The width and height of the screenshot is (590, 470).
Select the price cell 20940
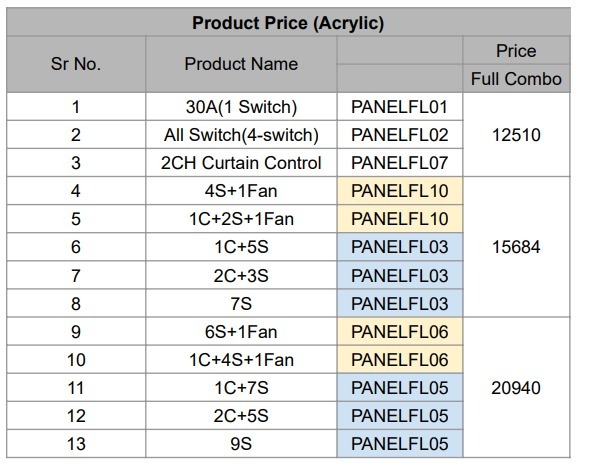(x=517, y=388)
